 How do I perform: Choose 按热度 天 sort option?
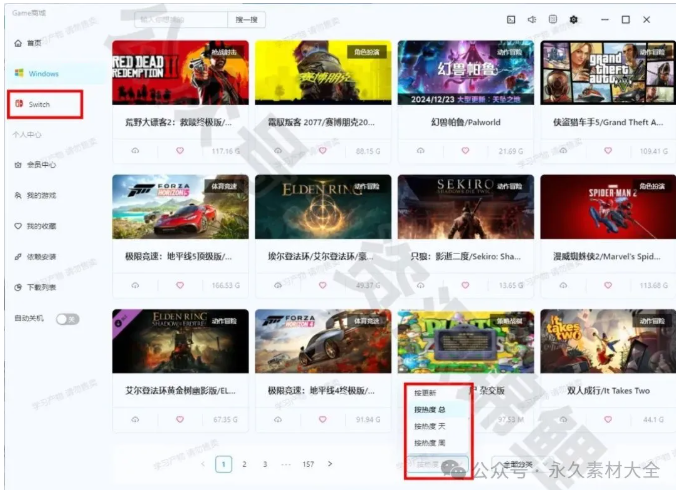click(x=438, y=426)
